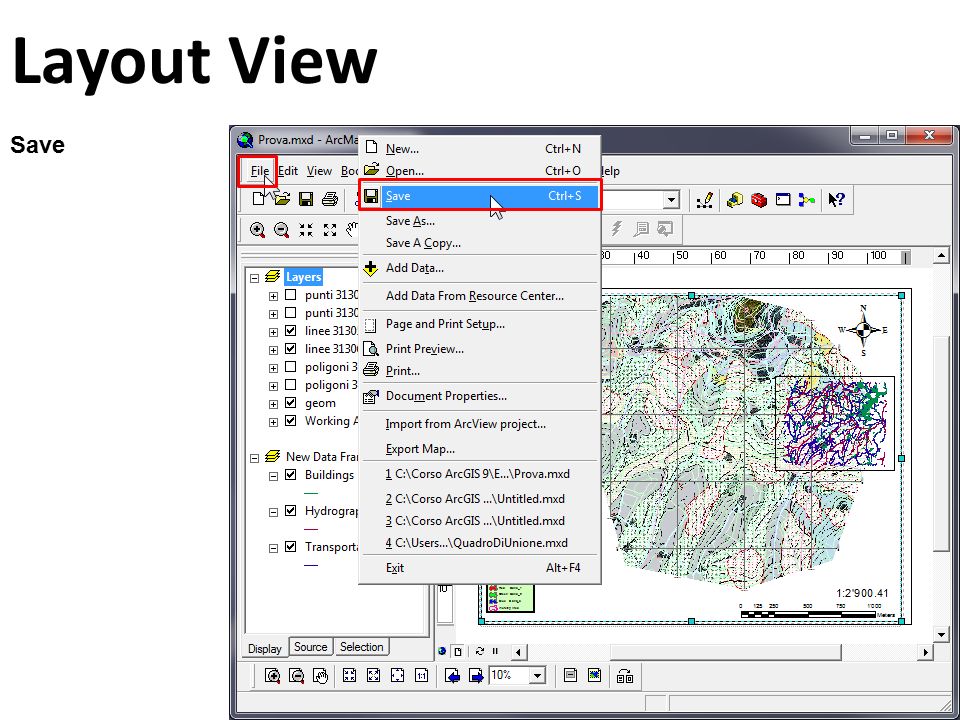Switch to Data View globe icon
960x720 pixels.
coord(443,651)
